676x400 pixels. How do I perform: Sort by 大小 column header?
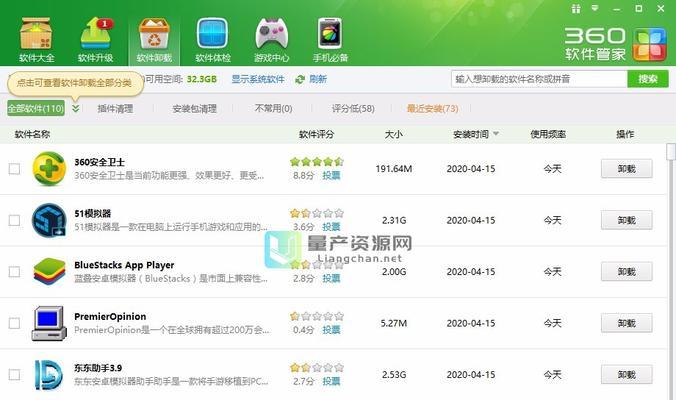[393, 134]
